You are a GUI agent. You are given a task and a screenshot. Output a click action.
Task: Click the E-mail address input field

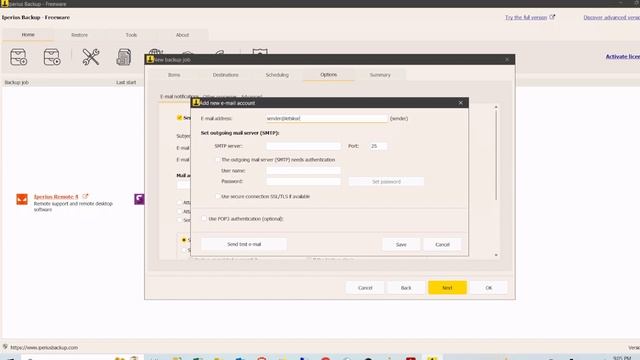click(327, 118)
